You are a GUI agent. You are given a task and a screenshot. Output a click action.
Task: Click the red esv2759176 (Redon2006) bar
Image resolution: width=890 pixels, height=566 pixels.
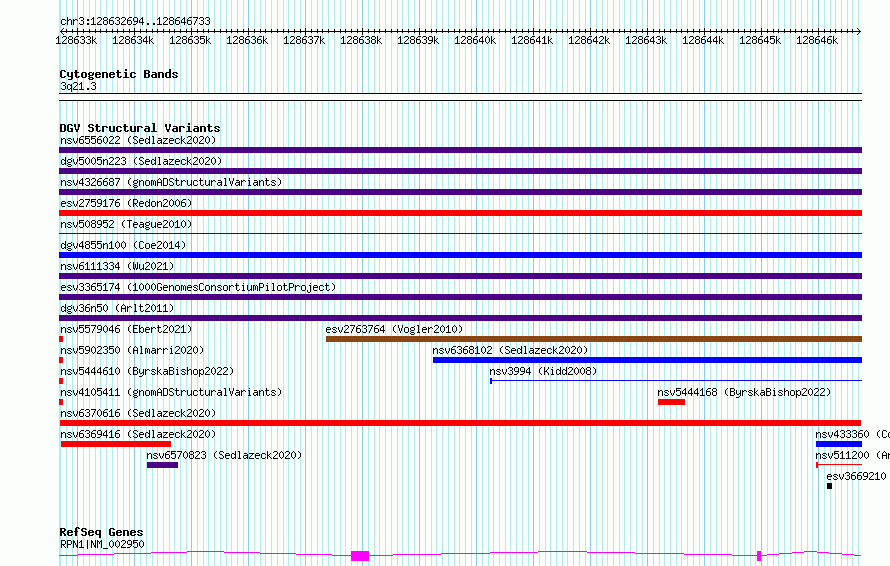pyautogui.click(x=460, y=213)
